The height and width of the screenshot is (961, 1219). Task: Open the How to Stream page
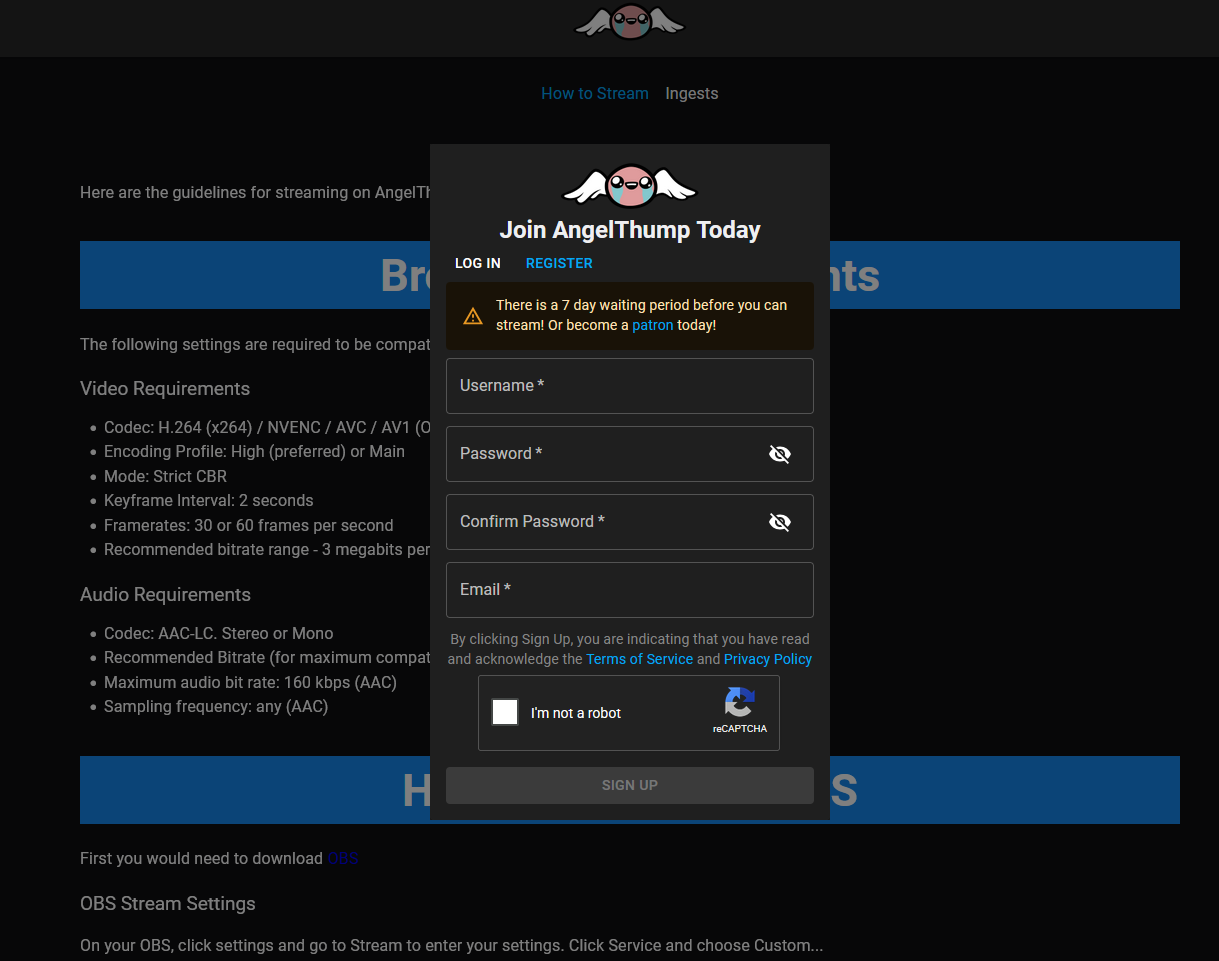(595, 93)
